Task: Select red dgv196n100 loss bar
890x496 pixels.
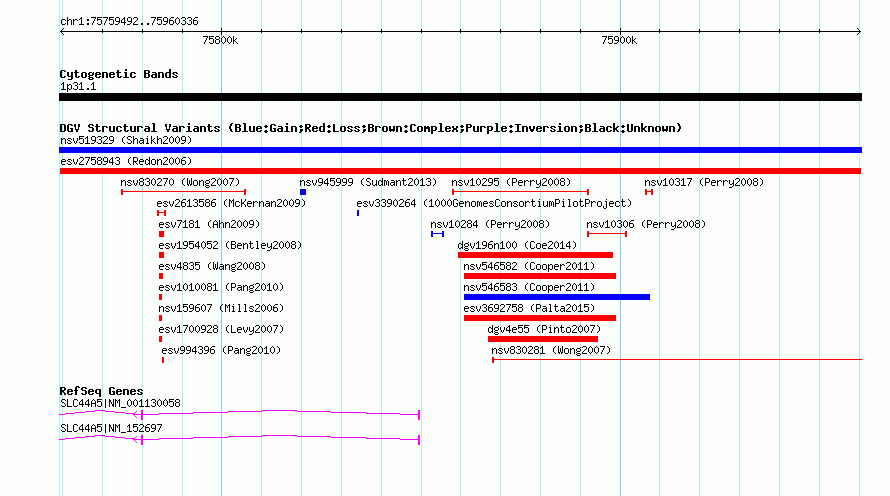Action: (x=535, y=255)
